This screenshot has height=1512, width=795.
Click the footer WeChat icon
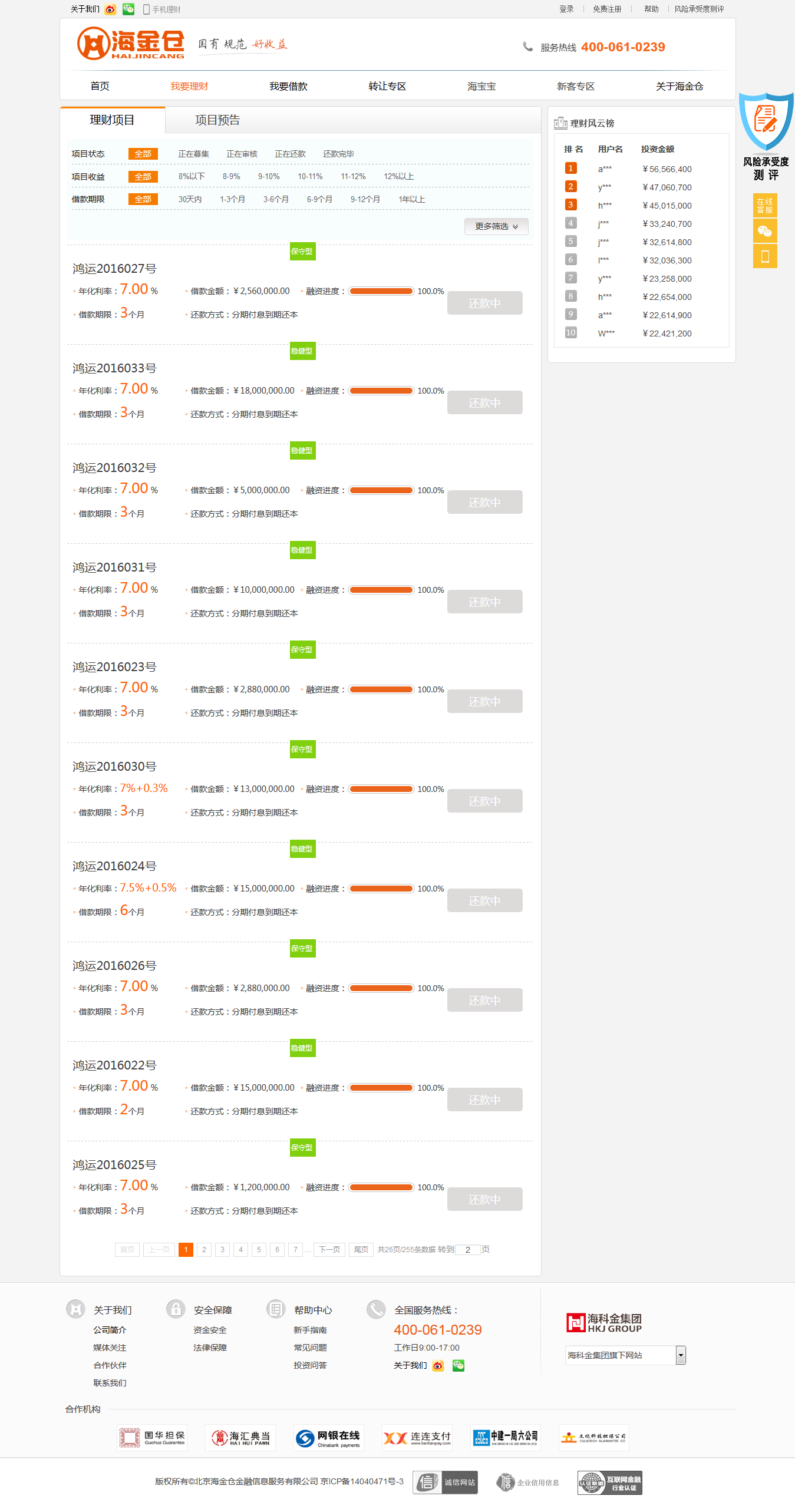pos(458,1366)
